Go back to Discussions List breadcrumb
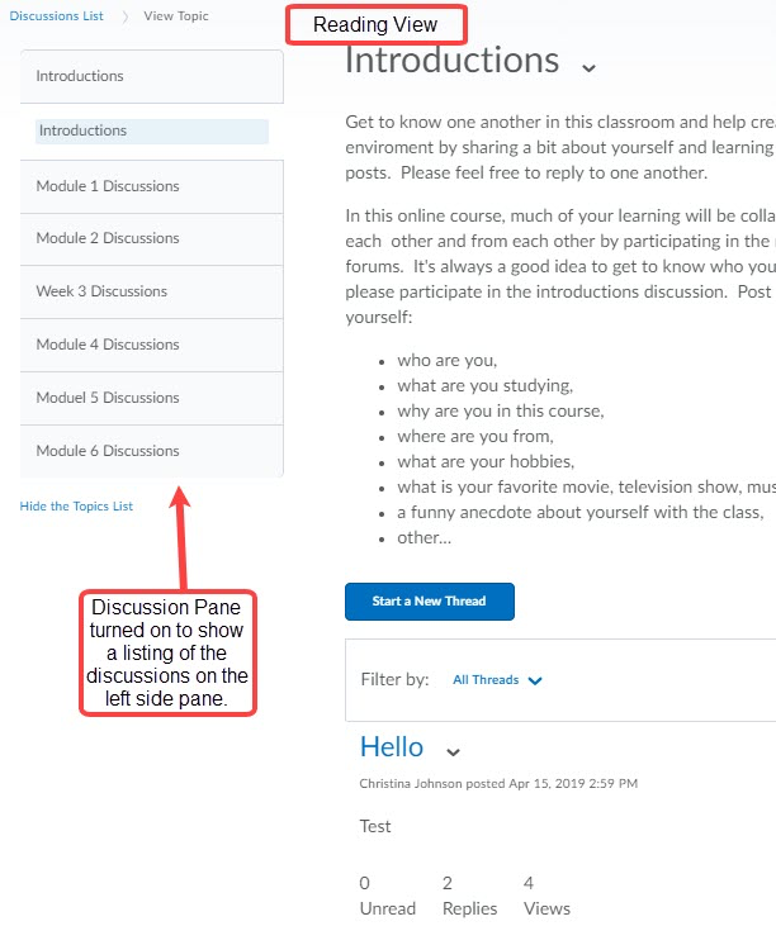The height and width of the screenshot is (927, 777). (57, 16)
